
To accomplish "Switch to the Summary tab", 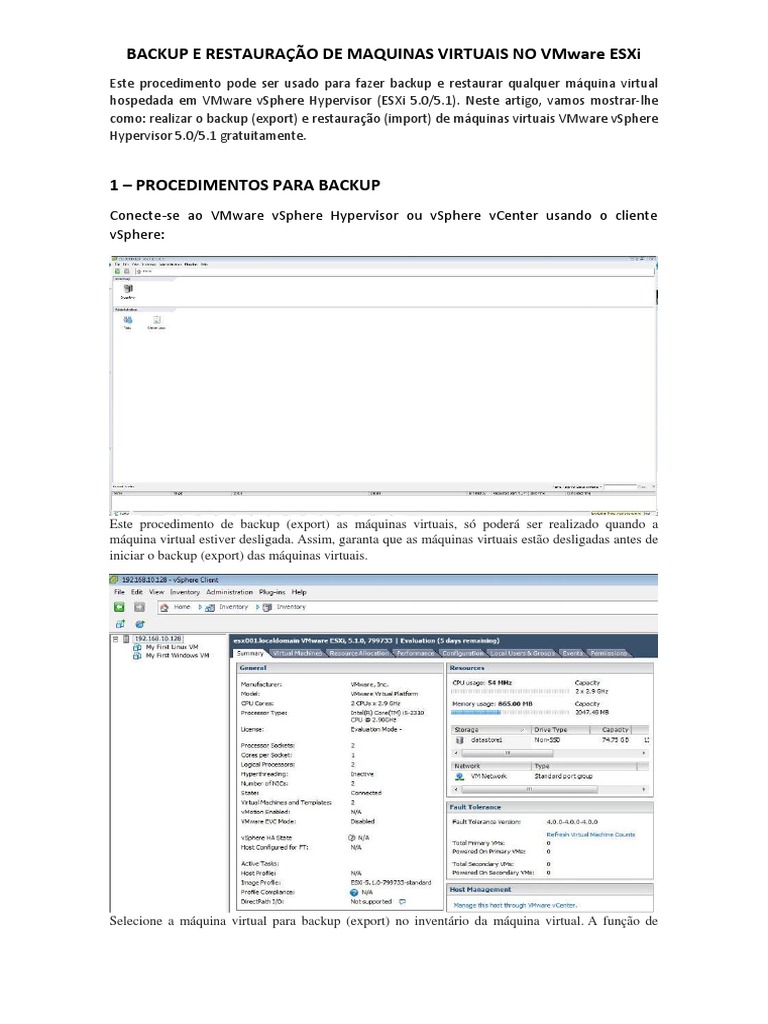I will coord(249,653).
